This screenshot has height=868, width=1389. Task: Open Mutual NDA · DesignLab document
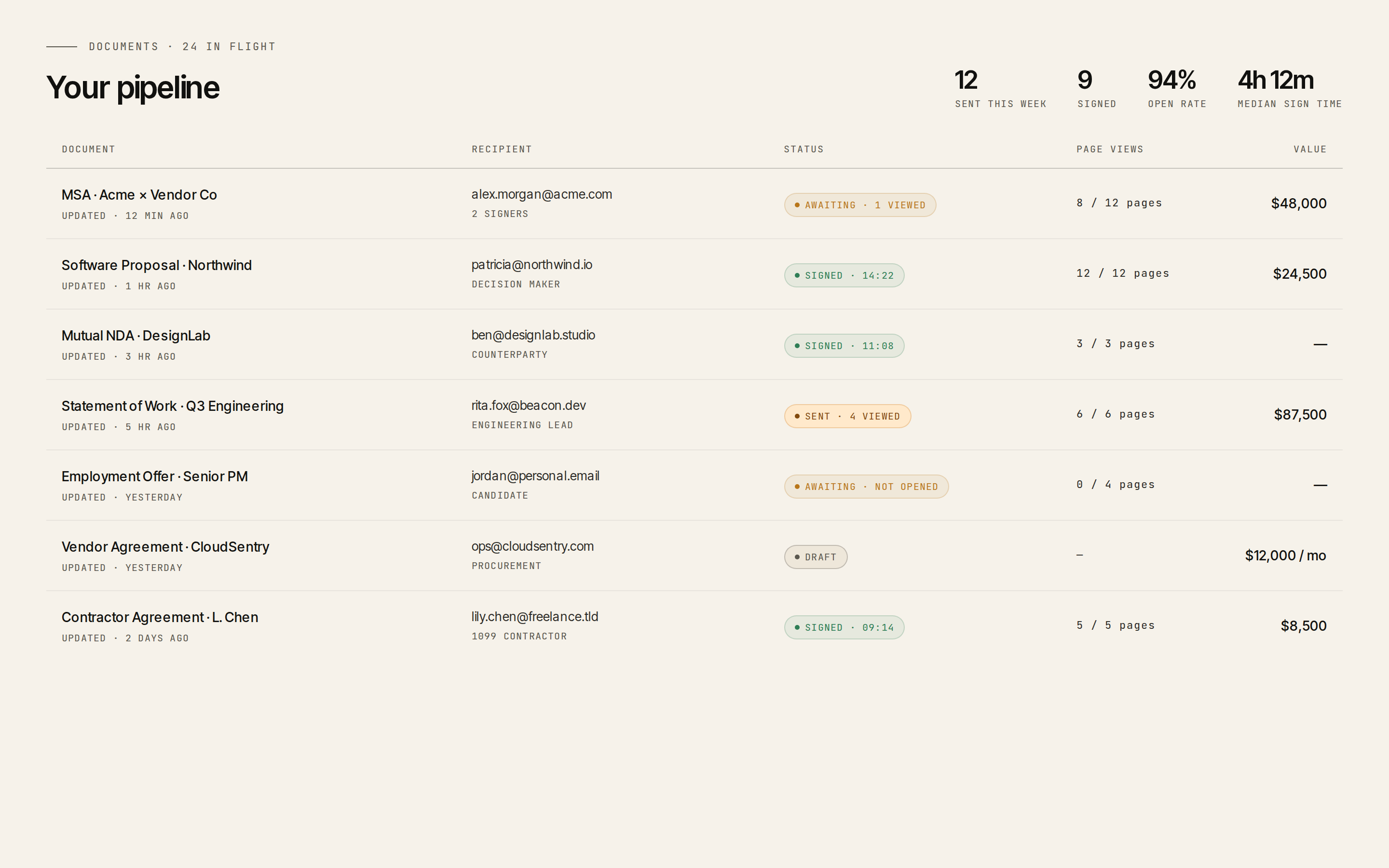click(x=136, y=336)
